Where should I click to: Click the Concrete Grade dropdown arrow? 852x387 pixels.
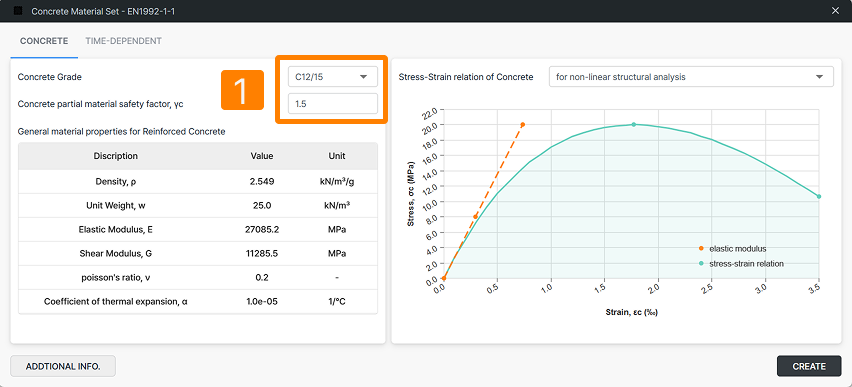(x=364, y=77)
